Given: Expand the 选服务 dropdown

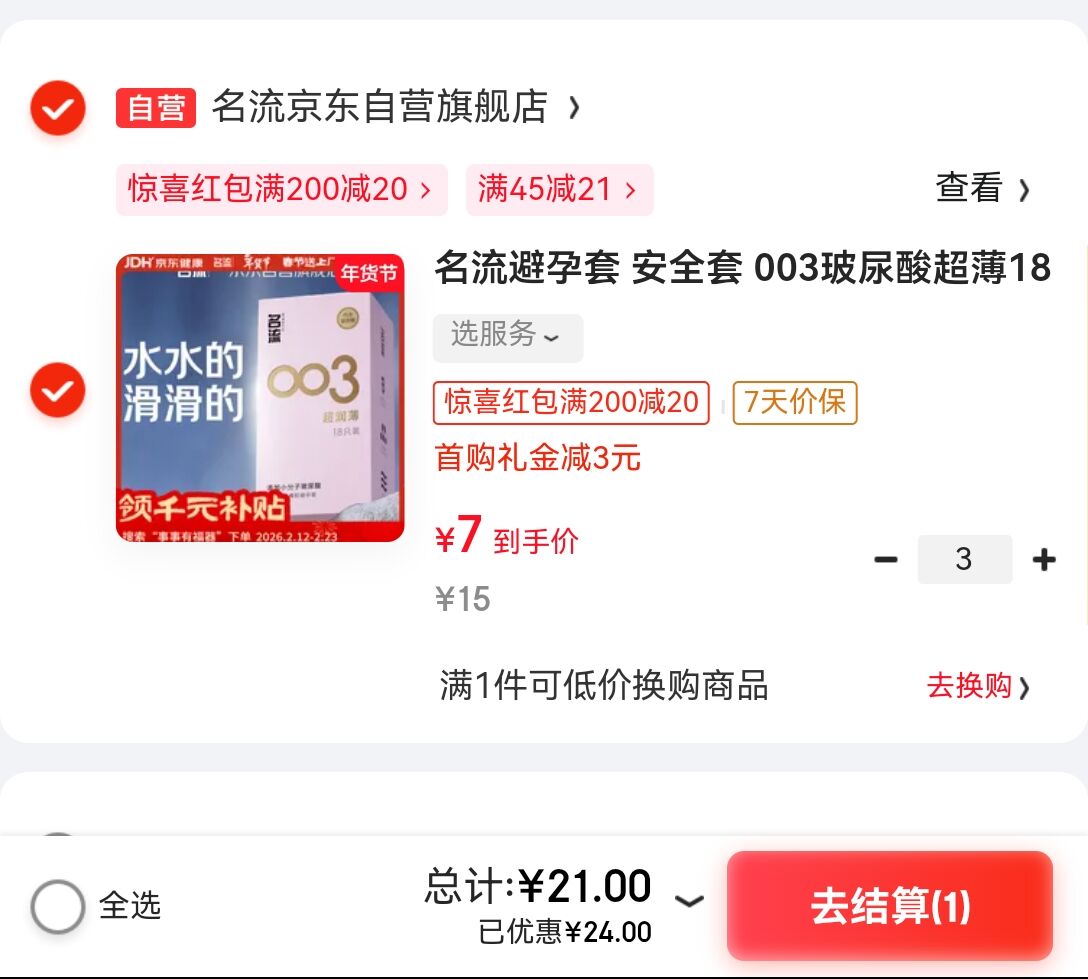Looking at the screenshot, I should tap(508, 337).
